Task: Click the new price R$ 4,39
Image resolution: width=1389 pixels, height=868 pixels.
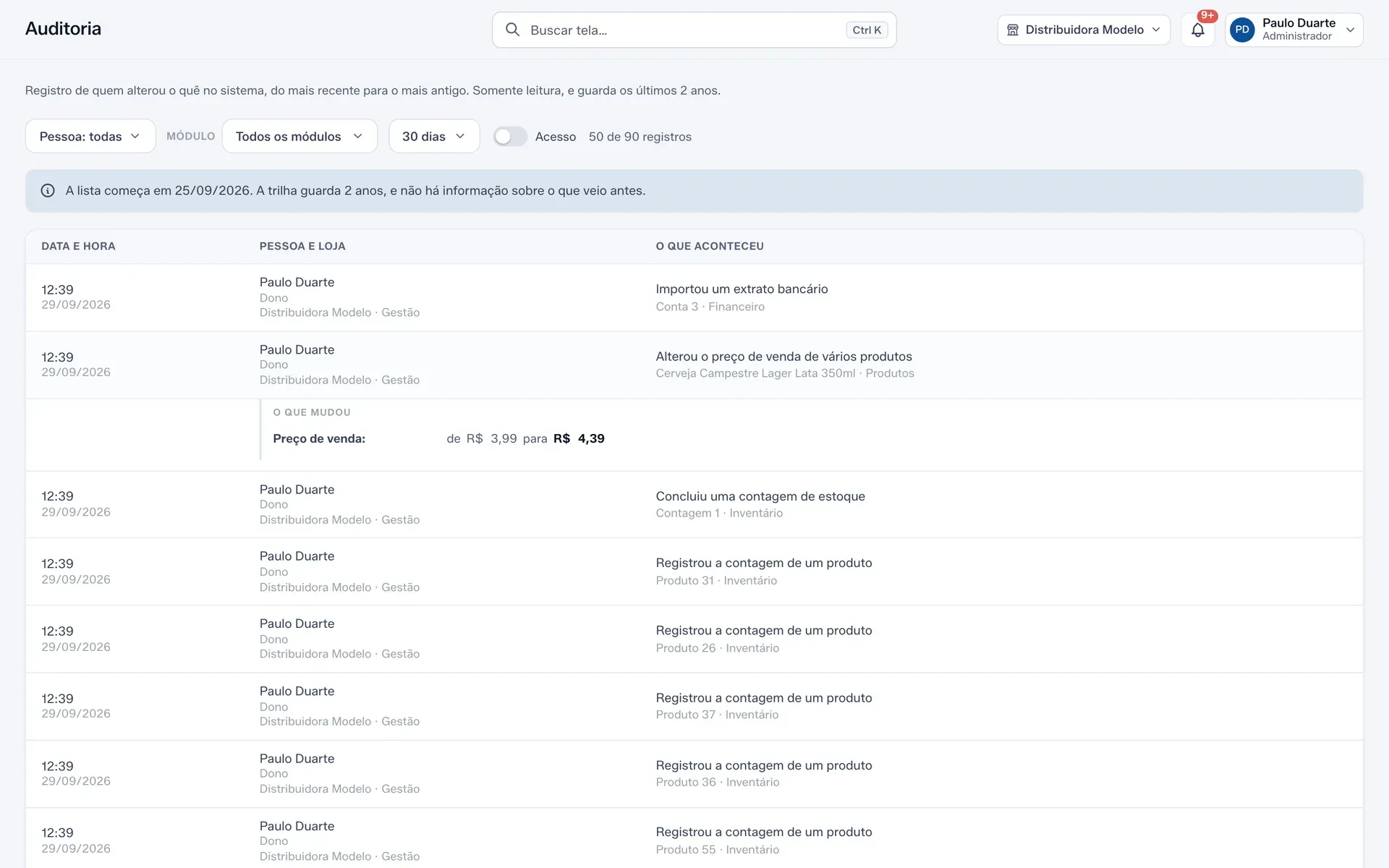Action: [579, 439]
